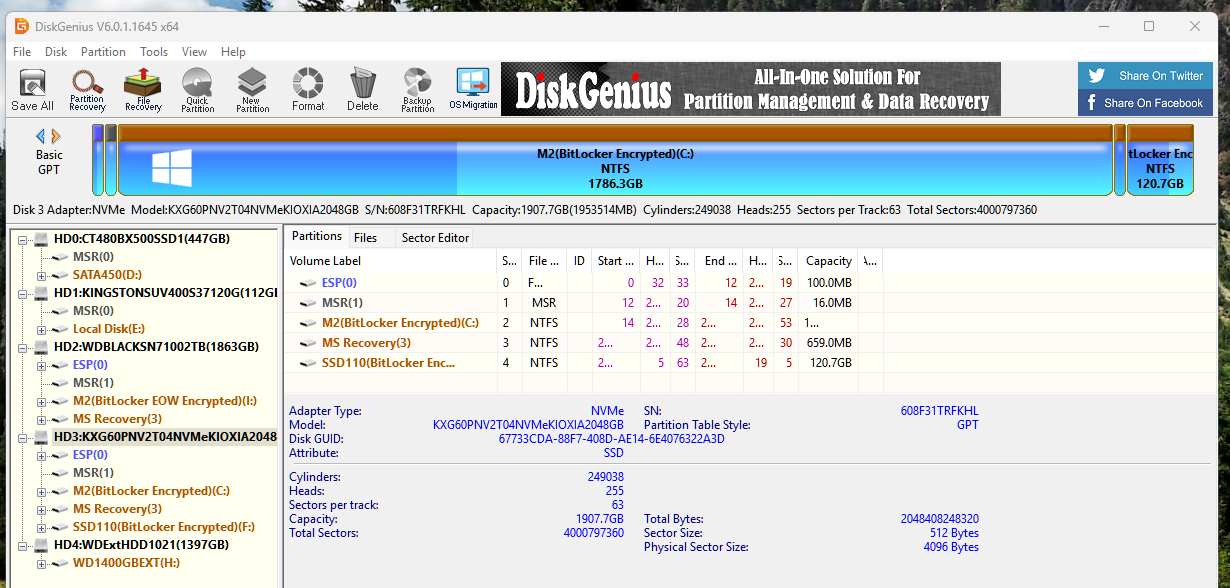Expand the Local Disk(E:) tree node

(x=41, y=329)
